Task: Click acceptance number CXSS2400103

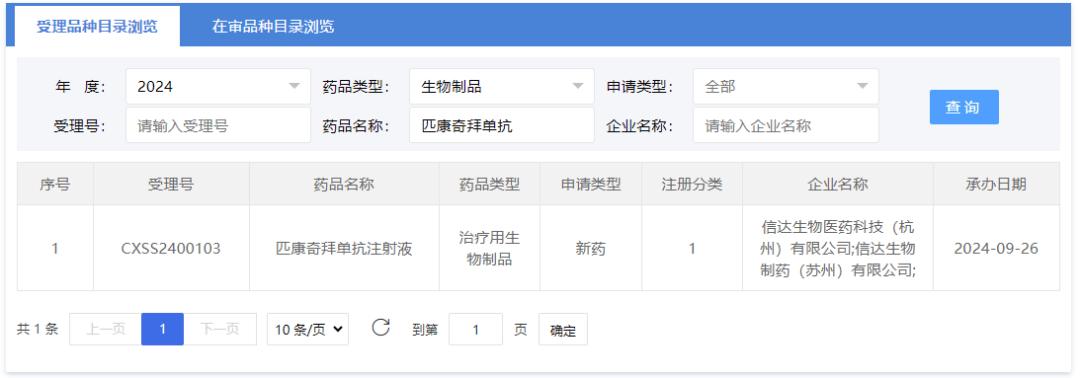Action: [171, 249]
